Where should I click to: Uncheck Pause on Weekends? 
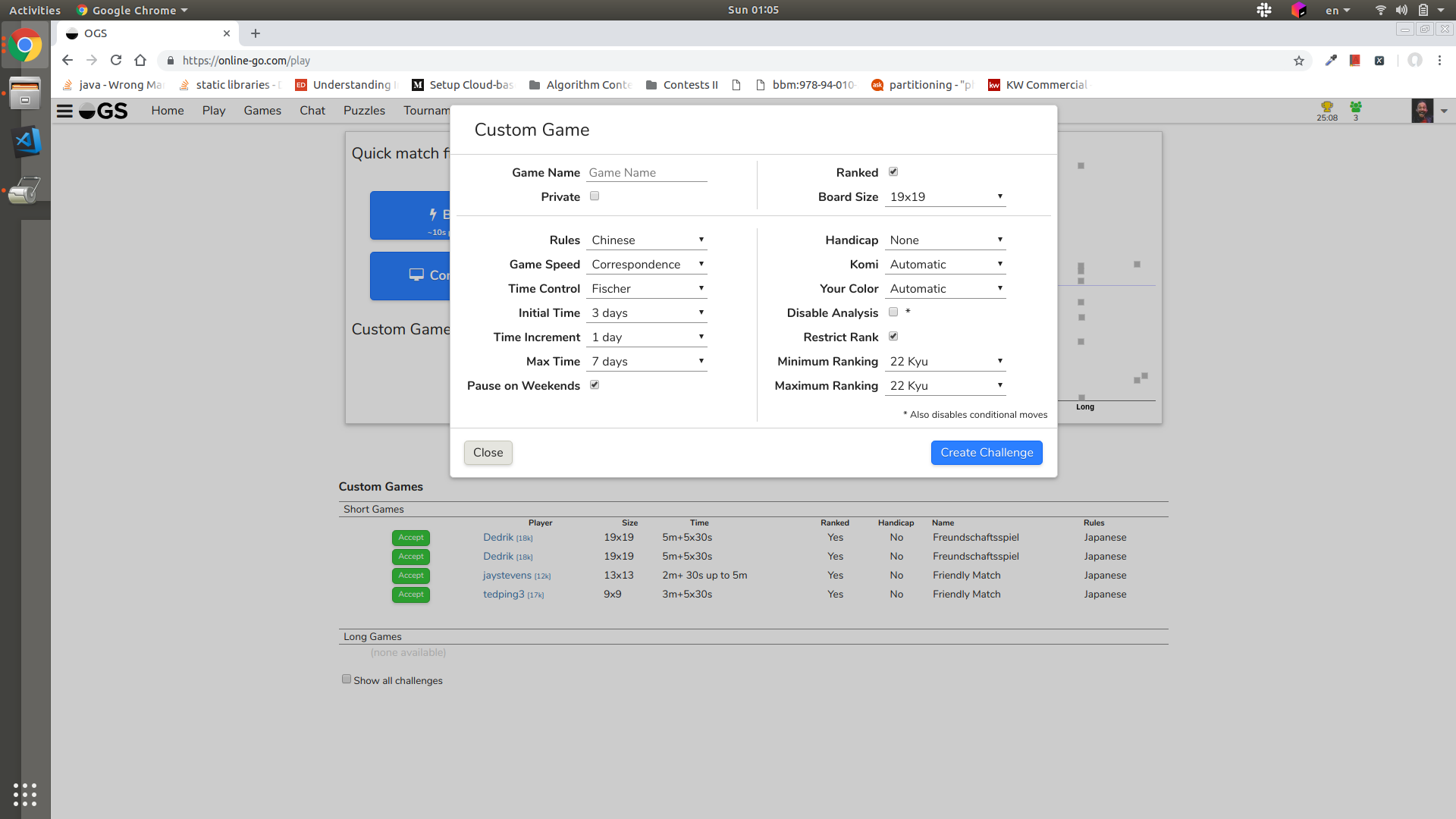point(595,385)
